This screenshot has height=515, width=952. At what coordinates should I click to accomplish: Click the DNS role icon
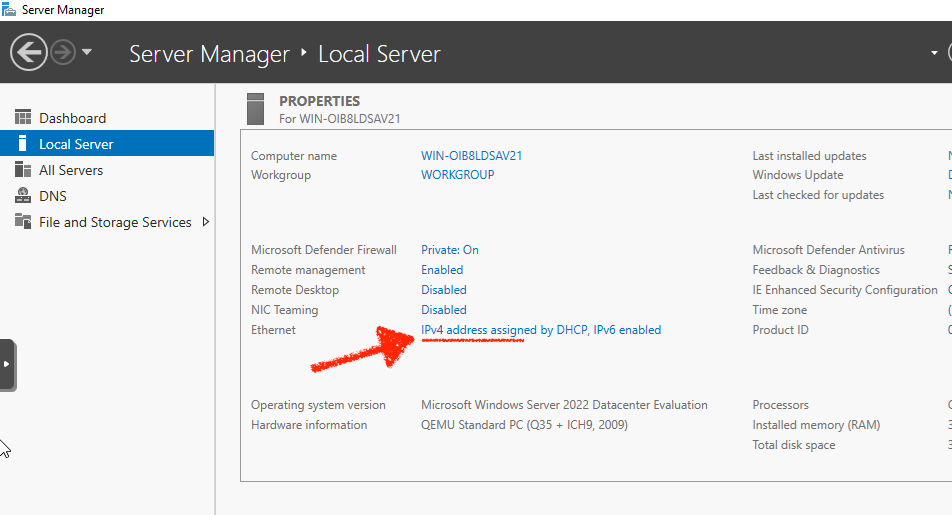coord(23,196)
